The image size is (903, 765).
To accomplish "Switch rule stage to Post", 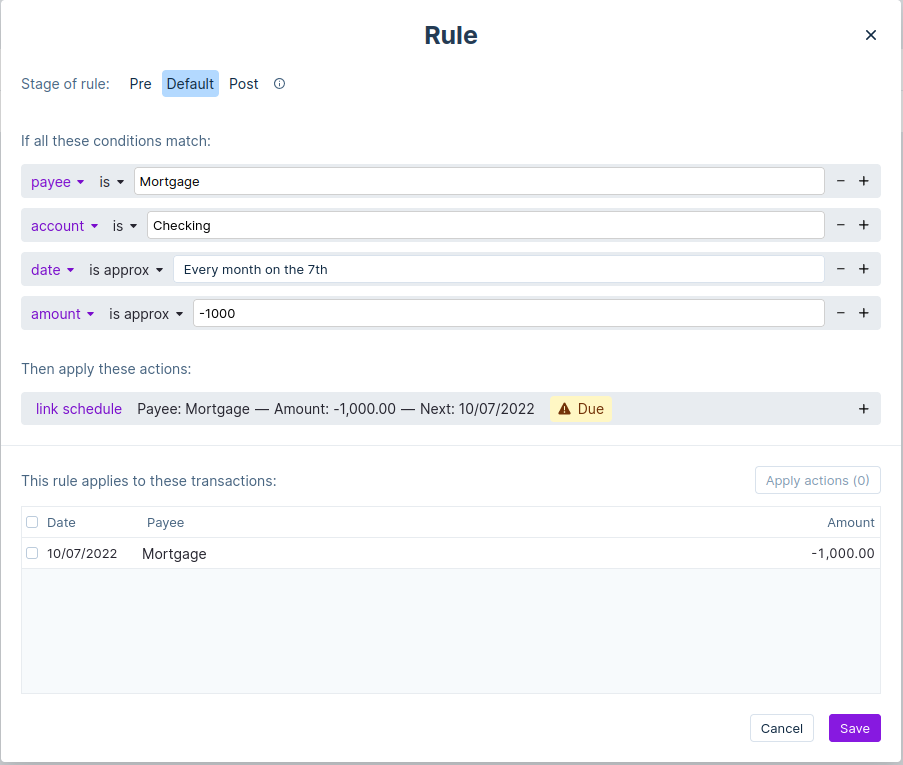I will [x=243, y=84].
